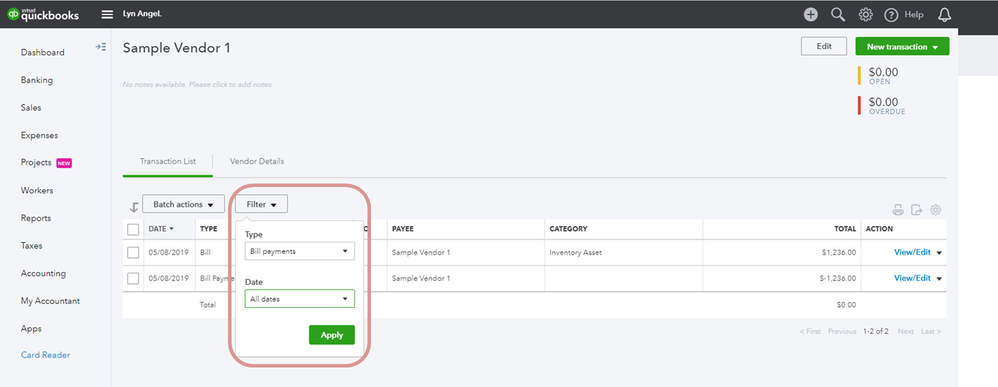Open My Accountant in sidebar
Screen dimensions: 998x387
(x=50, y=301)
